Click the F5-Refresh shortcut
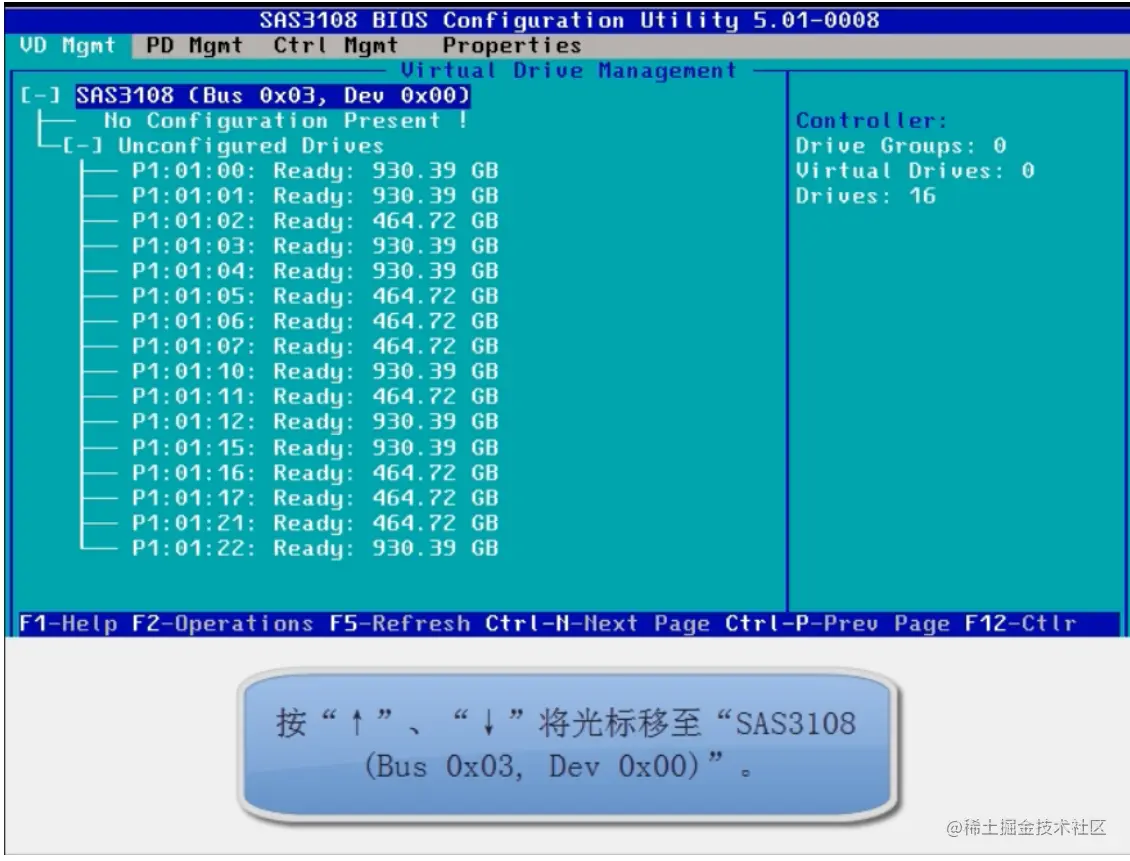The image size is (1130, 861). [400, 623]
